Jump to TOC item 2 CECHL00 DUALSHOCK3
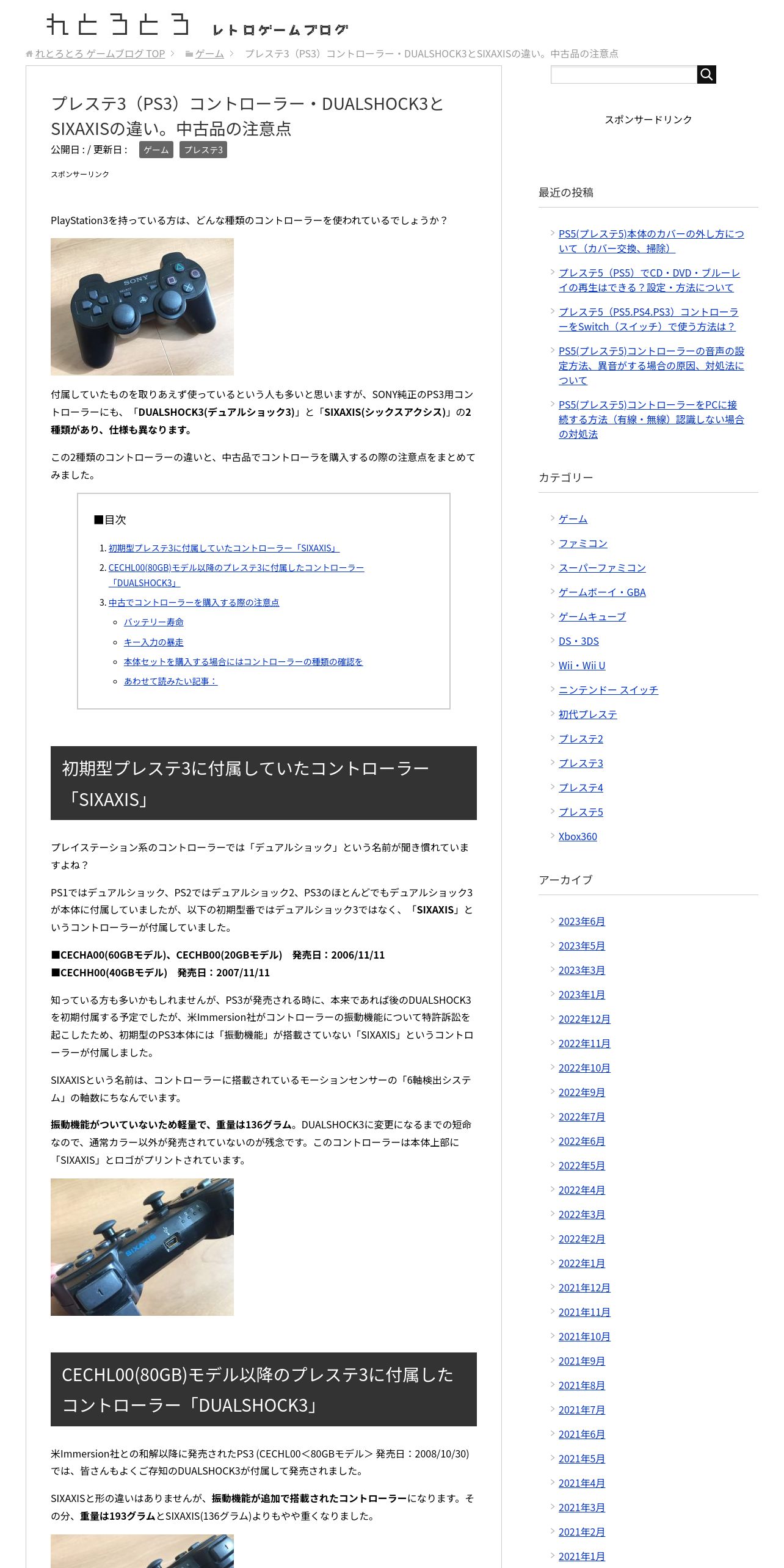Image resolution: width=784 pixels, height=1568 pixels. pyautogui.click(x=236, y=575)
